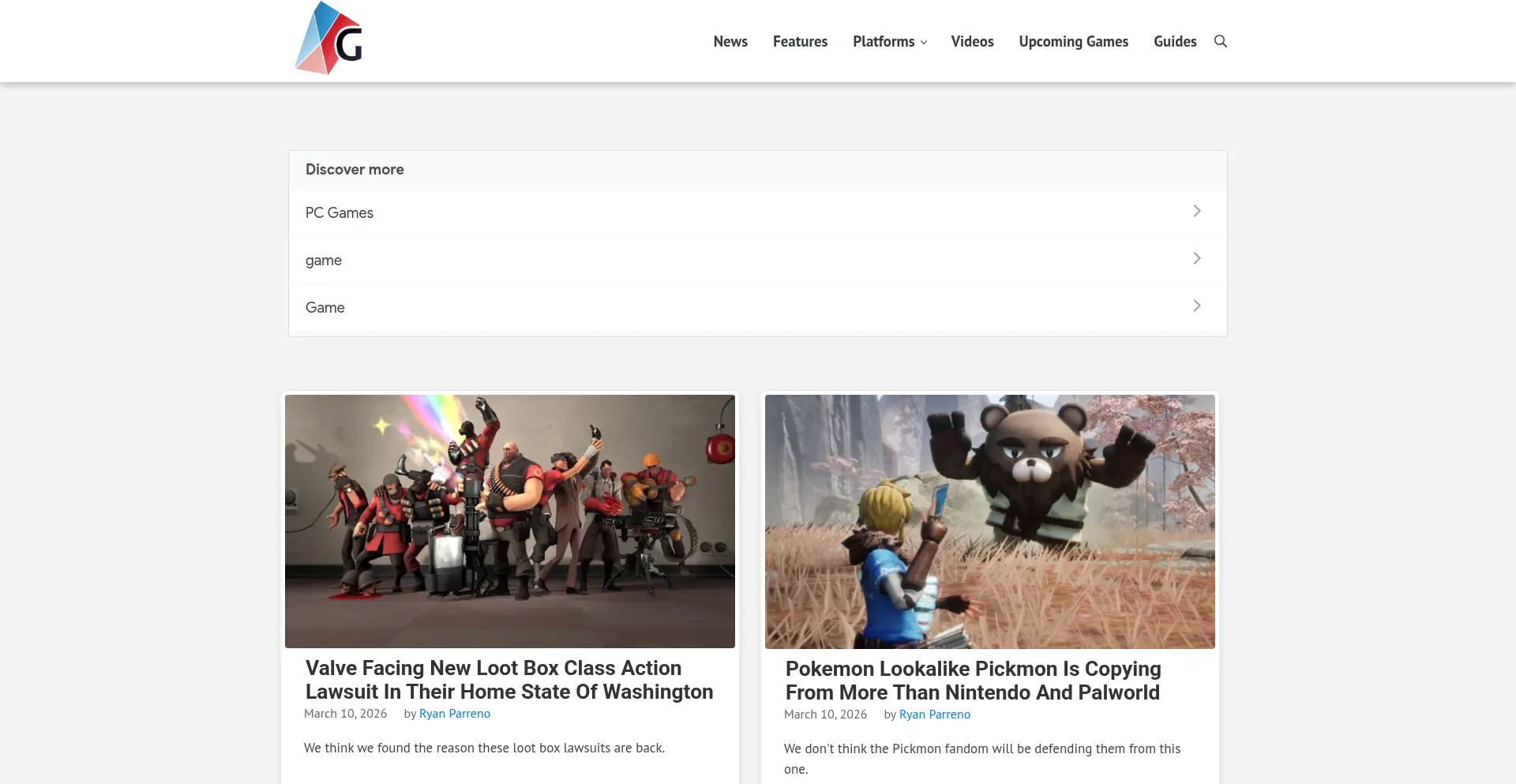The height and width of the screenshot is (784, 1516).
Task: Read the Valve loot box lawsuit article
Action: 509,680
